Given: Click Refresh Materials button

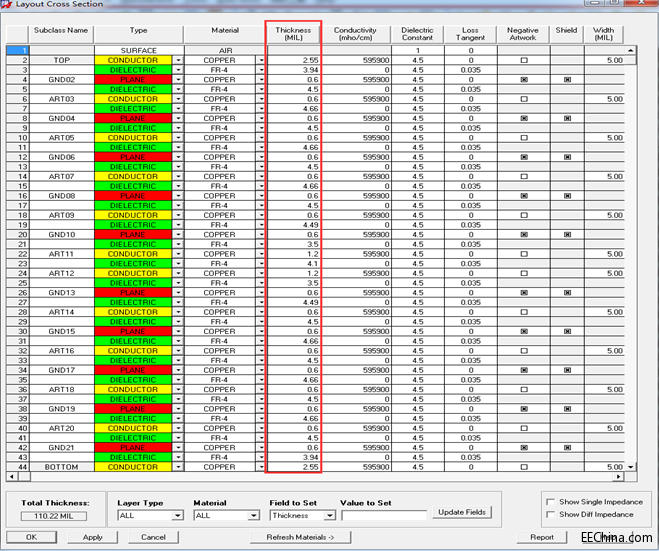Looking at the screenshot, I should click(300, 537).
